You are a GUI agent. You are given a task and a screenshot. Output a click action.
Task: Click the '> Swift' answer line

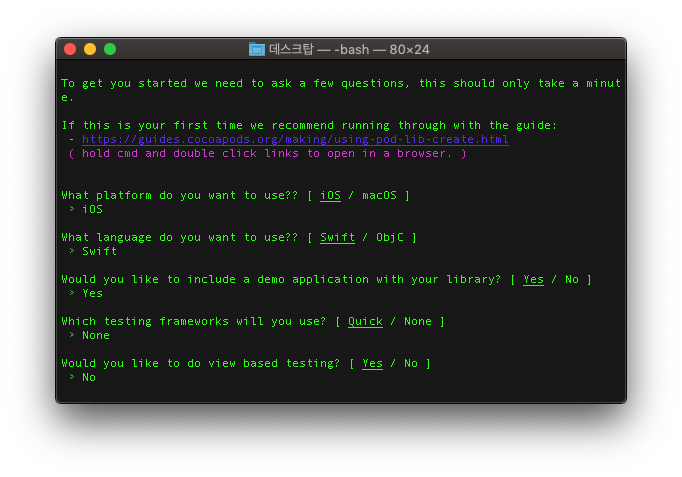(93, 251)
